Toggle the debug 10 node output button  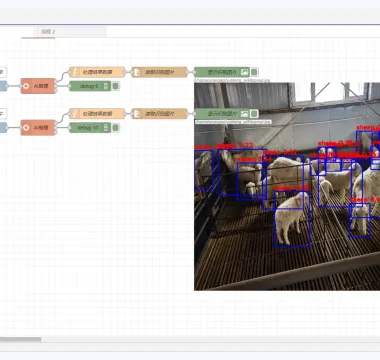click(x=116, y=128)
